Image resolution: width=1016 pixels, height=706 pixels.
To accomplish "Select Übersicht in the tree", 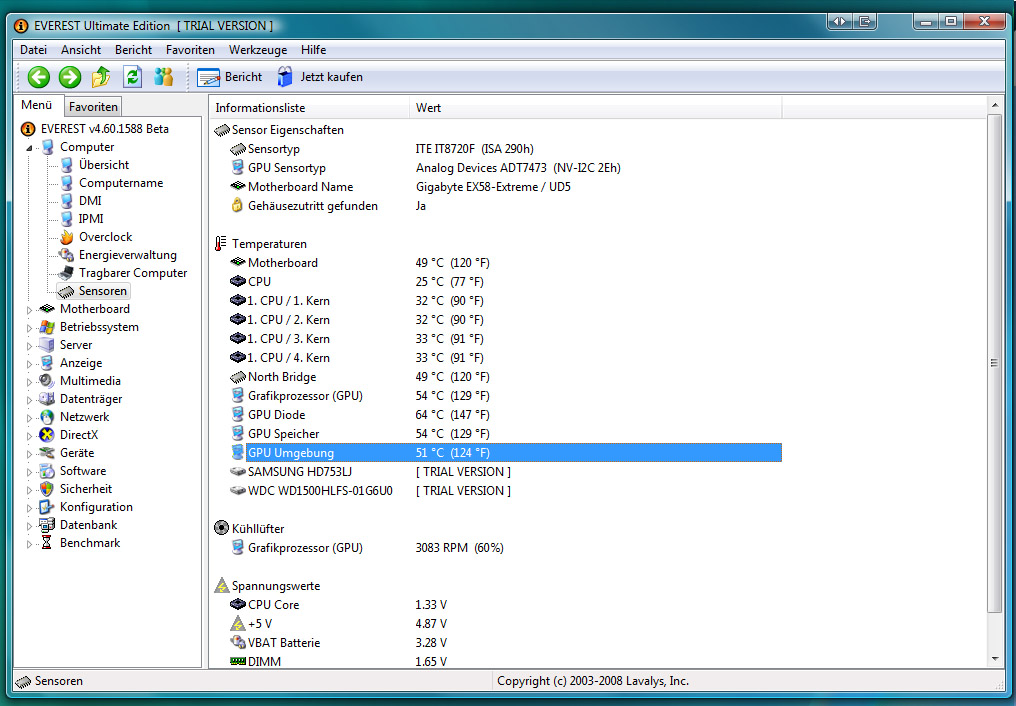I will pos(104,165).
